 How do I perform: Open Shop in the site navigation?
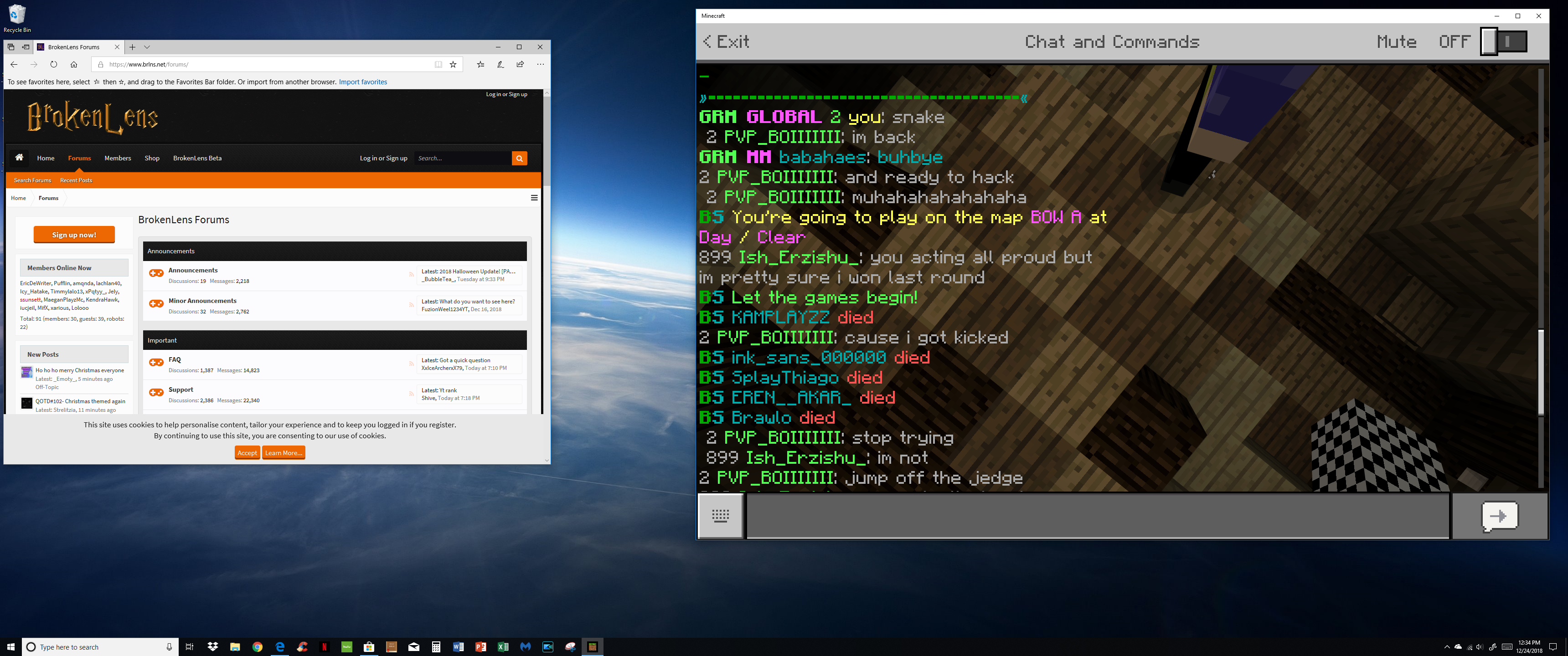[x=152, y=158]
